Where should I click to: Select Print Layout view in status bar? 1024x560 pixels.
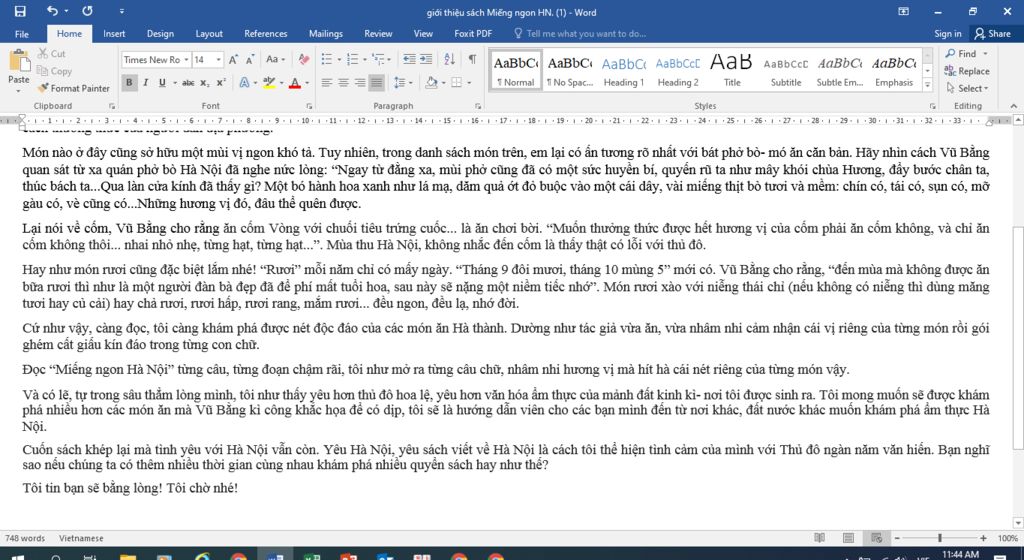[848, 538]
